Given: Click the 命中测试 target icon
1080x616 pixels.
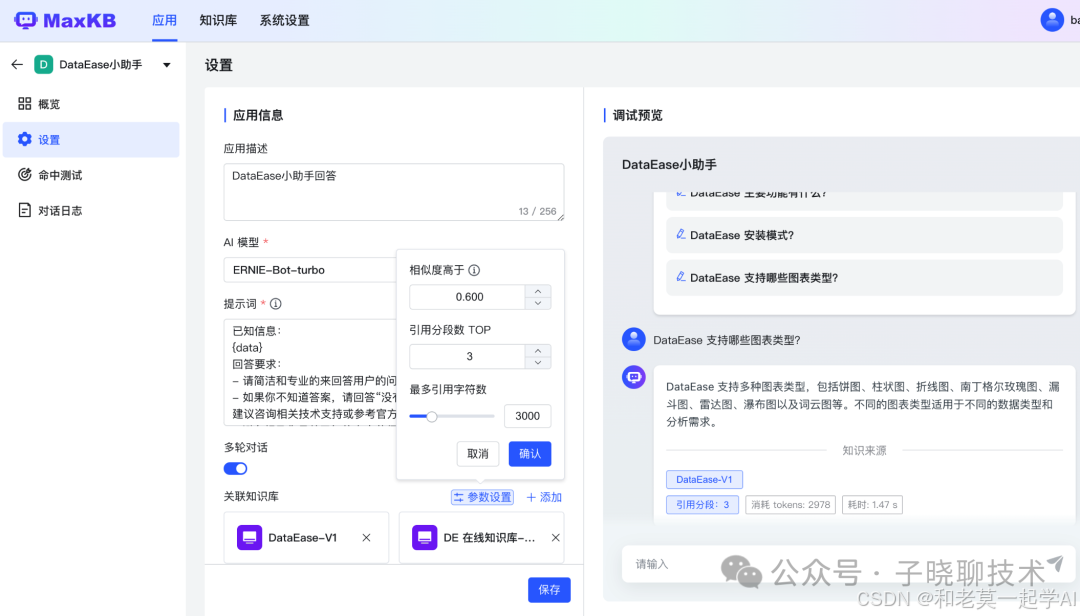Looking at the screenshot, I should click(25, 174).
